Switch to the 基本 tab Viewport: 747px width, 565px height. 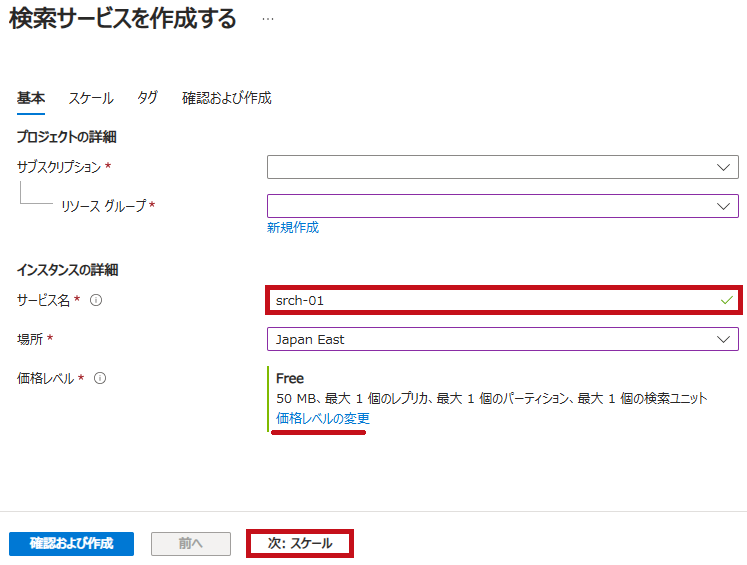tap(31, 98)
